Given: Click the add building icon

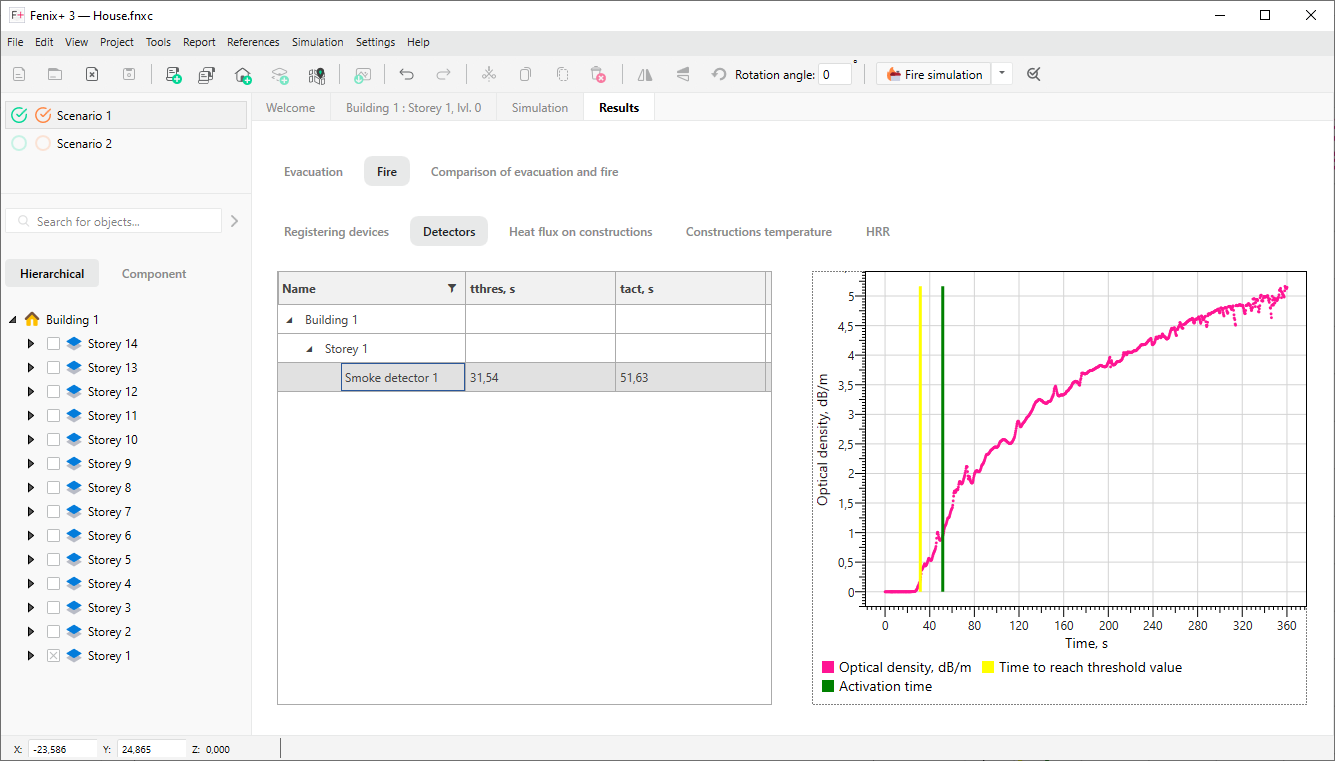Looking at the screenshot, I should click(242, 74).
